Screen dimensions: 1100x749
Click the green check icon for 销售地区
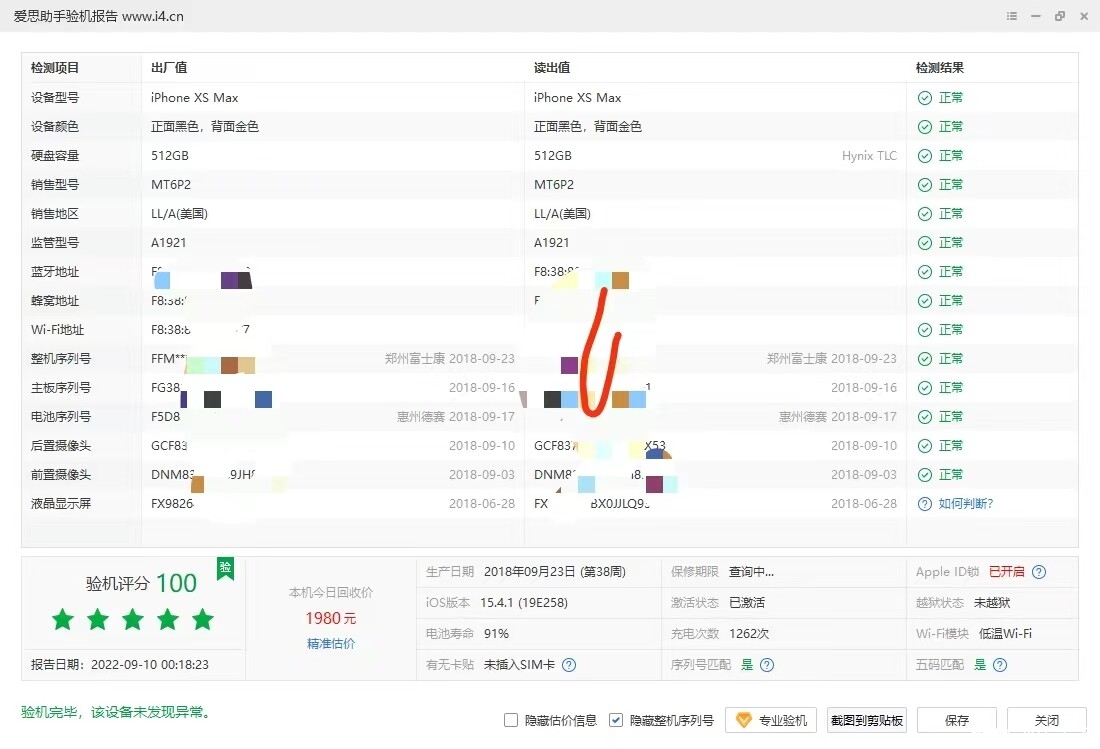pos(925,214)
